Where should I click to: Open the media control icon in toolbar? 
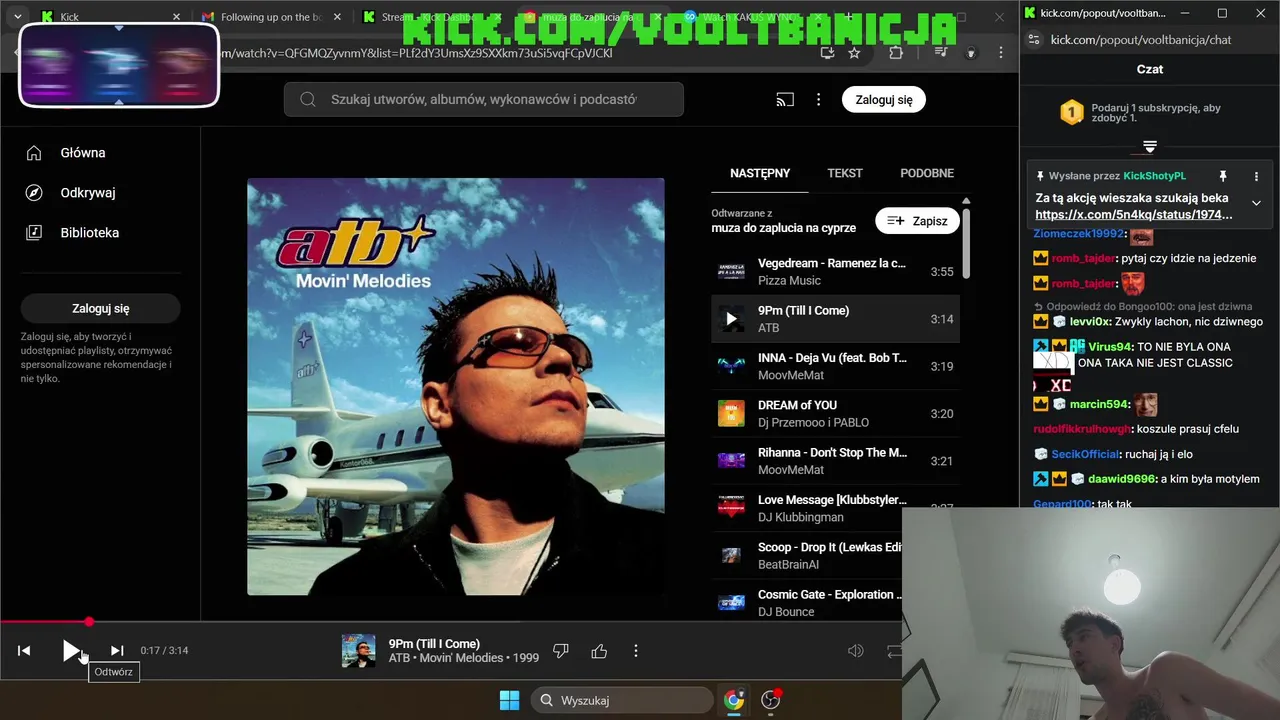click(x=942, y=53)
